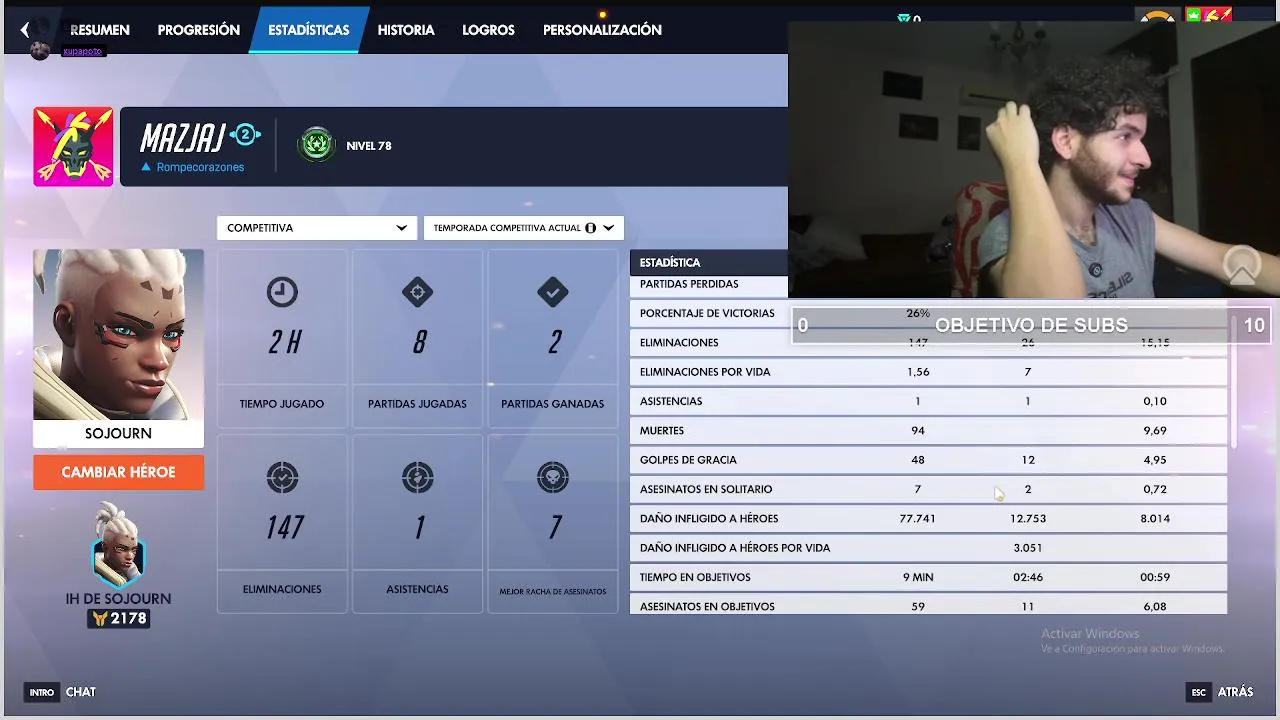Click Daño Infligido a Héroes 77.741 value

917,519
